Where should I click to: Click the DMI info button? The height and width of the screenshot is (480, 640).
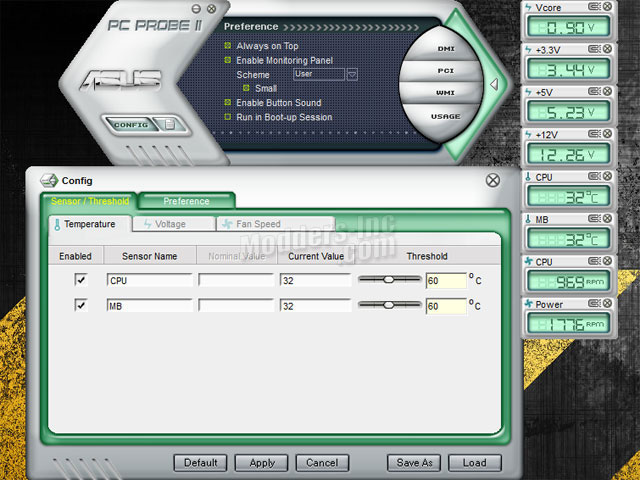(x=446, y=48)
